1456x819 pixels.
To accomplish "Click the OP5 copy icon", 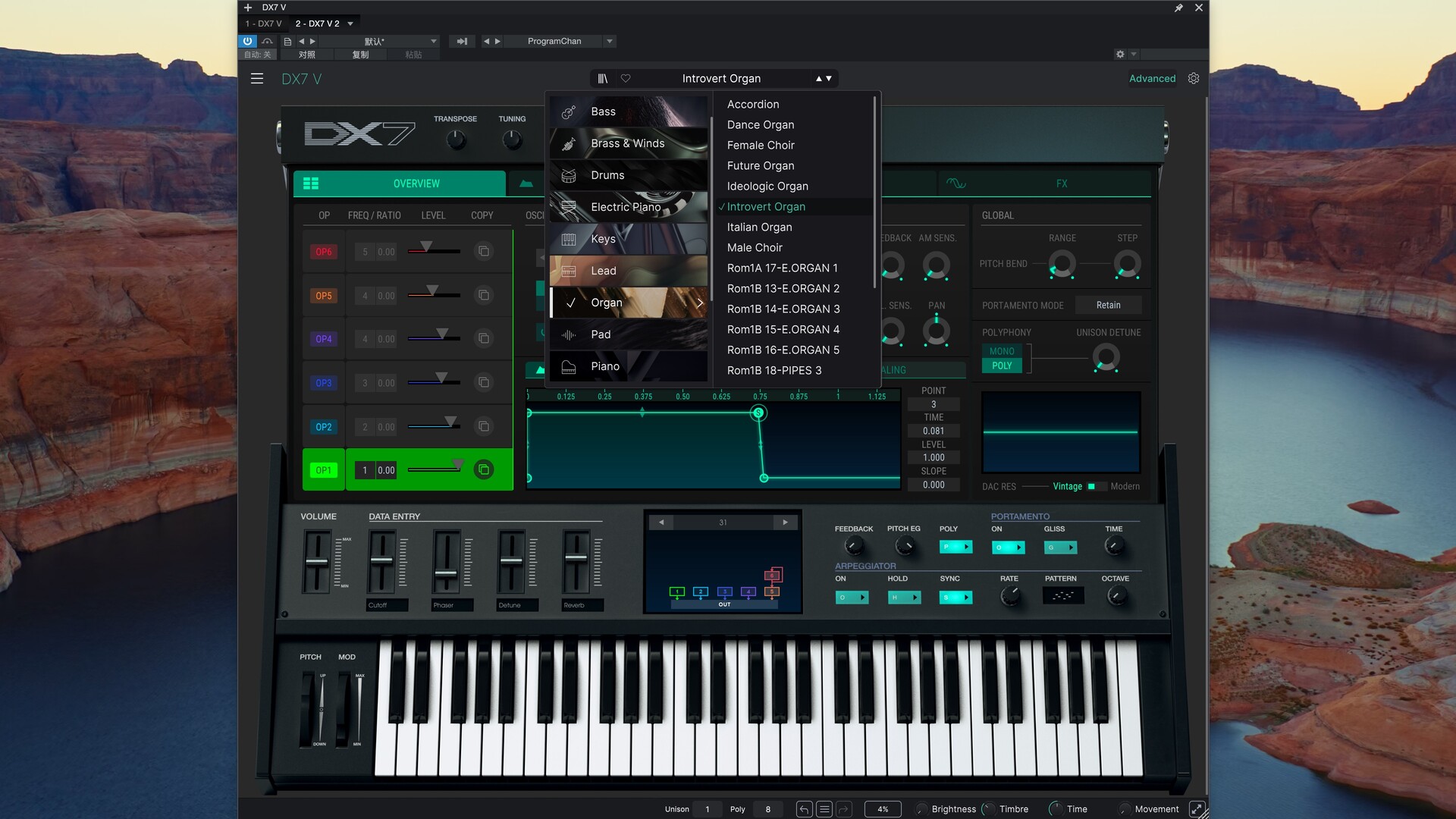I will 484,296.
